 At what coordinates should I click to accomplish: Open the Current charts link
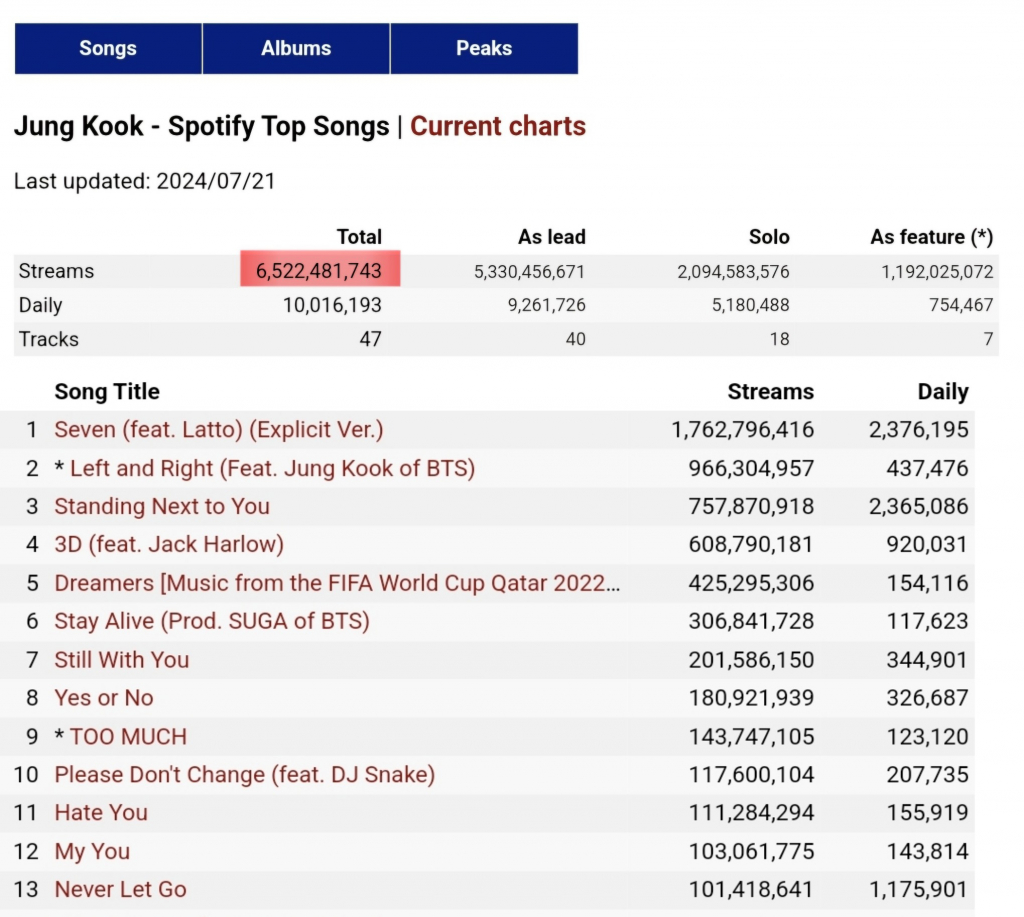(x=498, y=127)
